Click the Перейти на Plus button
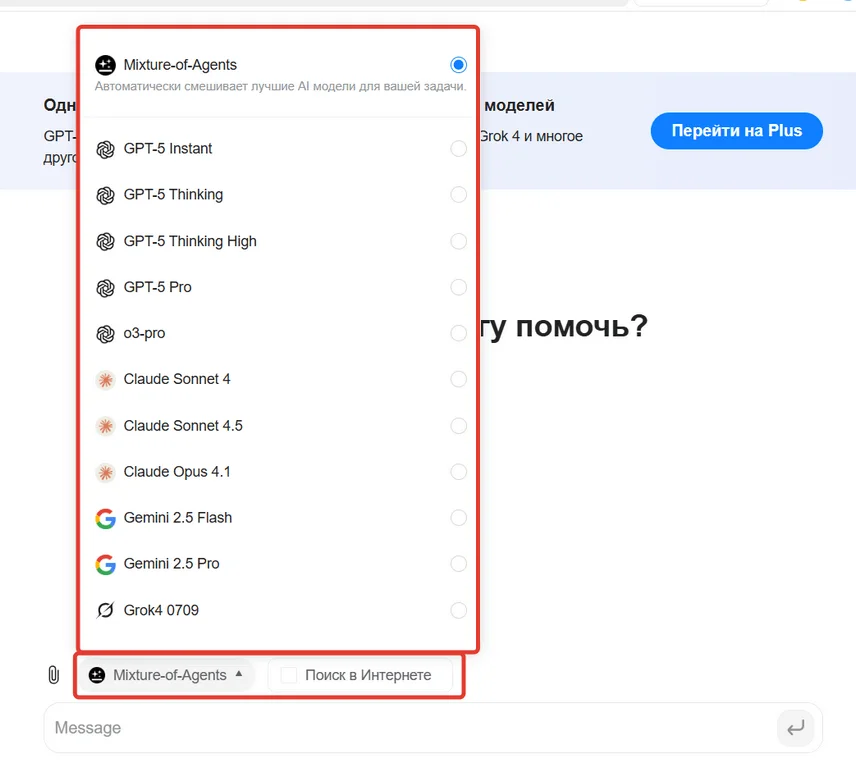Viewport: 856px width, 768px height. tap(736, 131)
